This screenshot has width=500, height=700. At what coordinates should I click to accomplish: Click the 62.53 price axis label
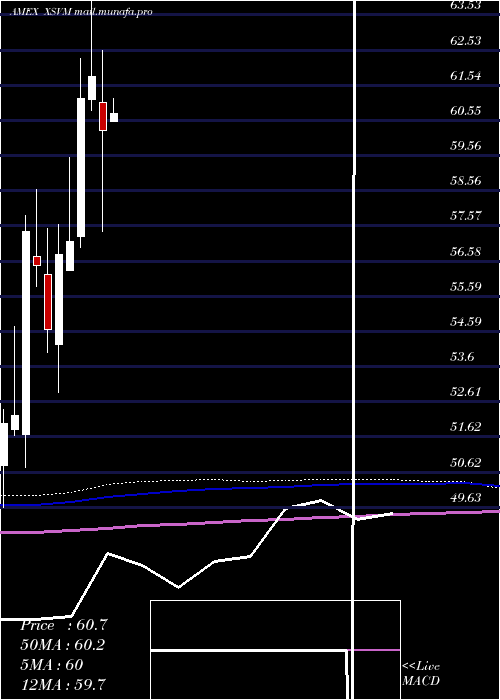(x=466, y=41)
